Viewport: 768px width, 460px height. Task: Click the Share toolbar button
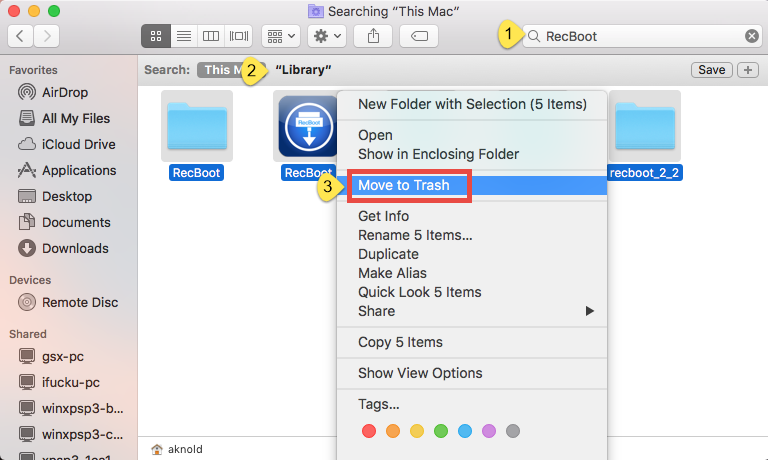[373, 36]
